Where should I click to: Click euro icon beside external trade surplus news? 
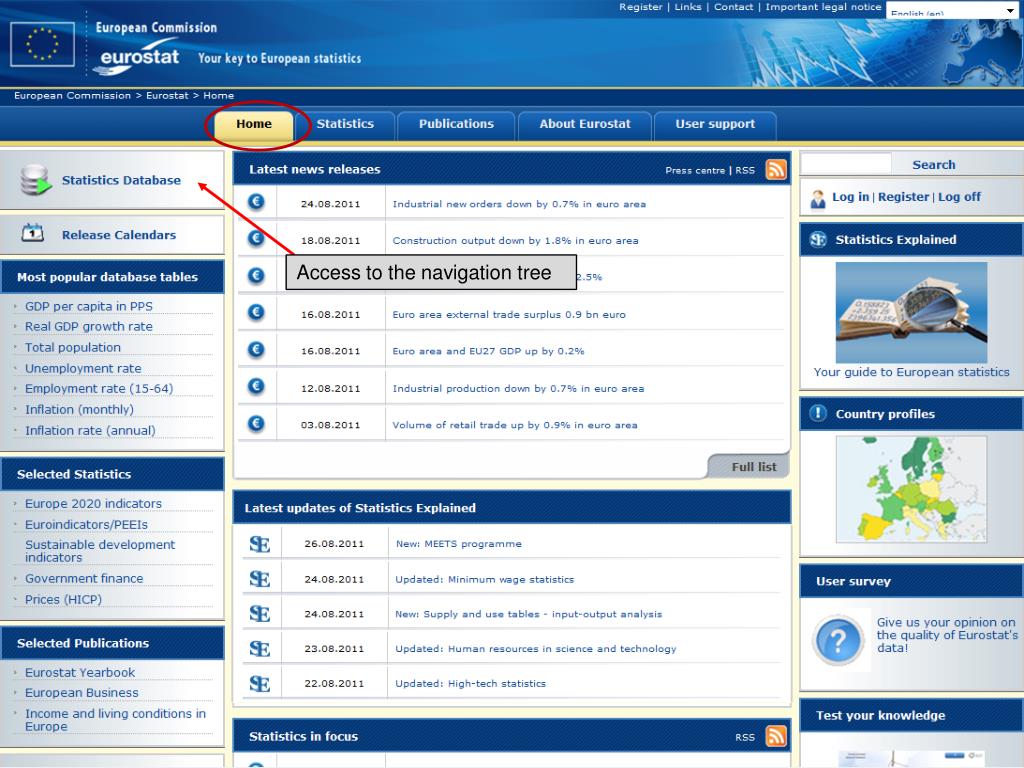(256, 313)
